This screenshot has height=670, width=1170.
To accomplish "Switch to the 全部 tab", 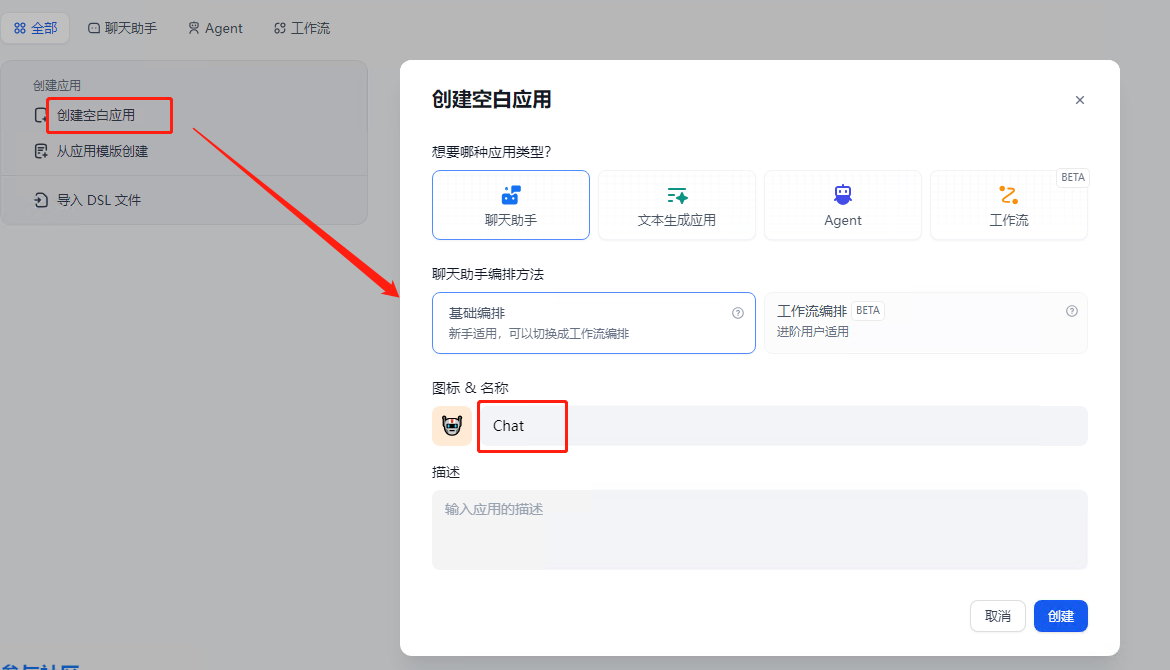I will tap(36, 28).
